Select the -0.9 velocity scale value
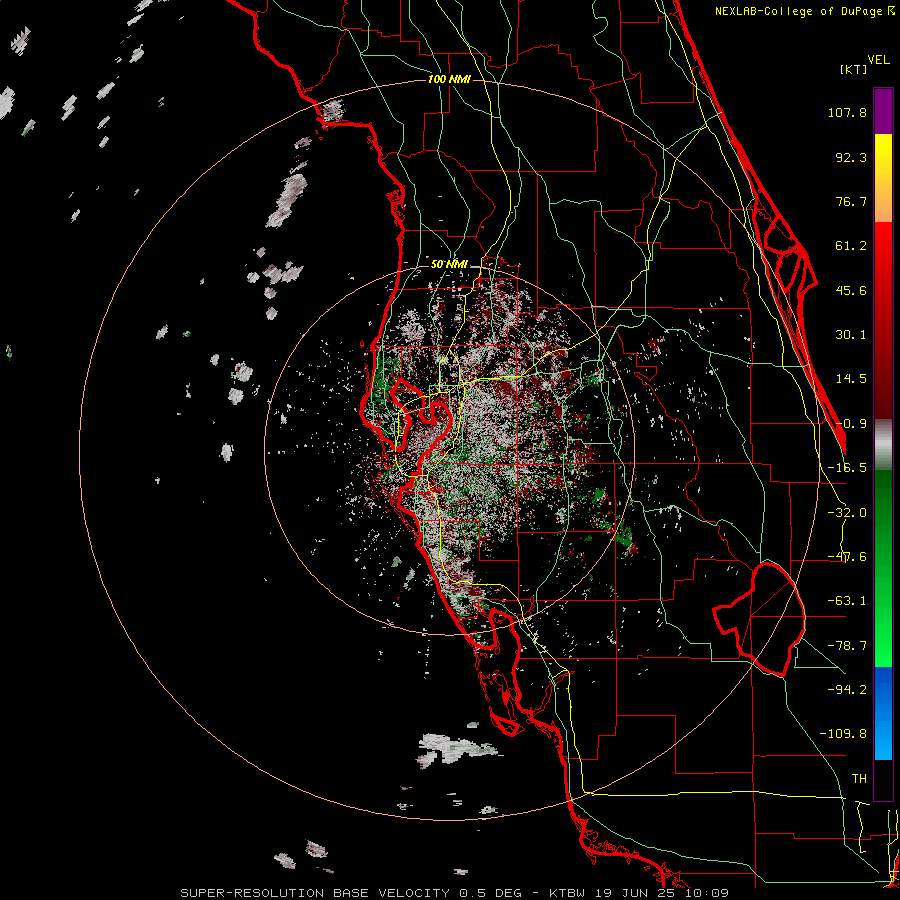 point(851,424)
